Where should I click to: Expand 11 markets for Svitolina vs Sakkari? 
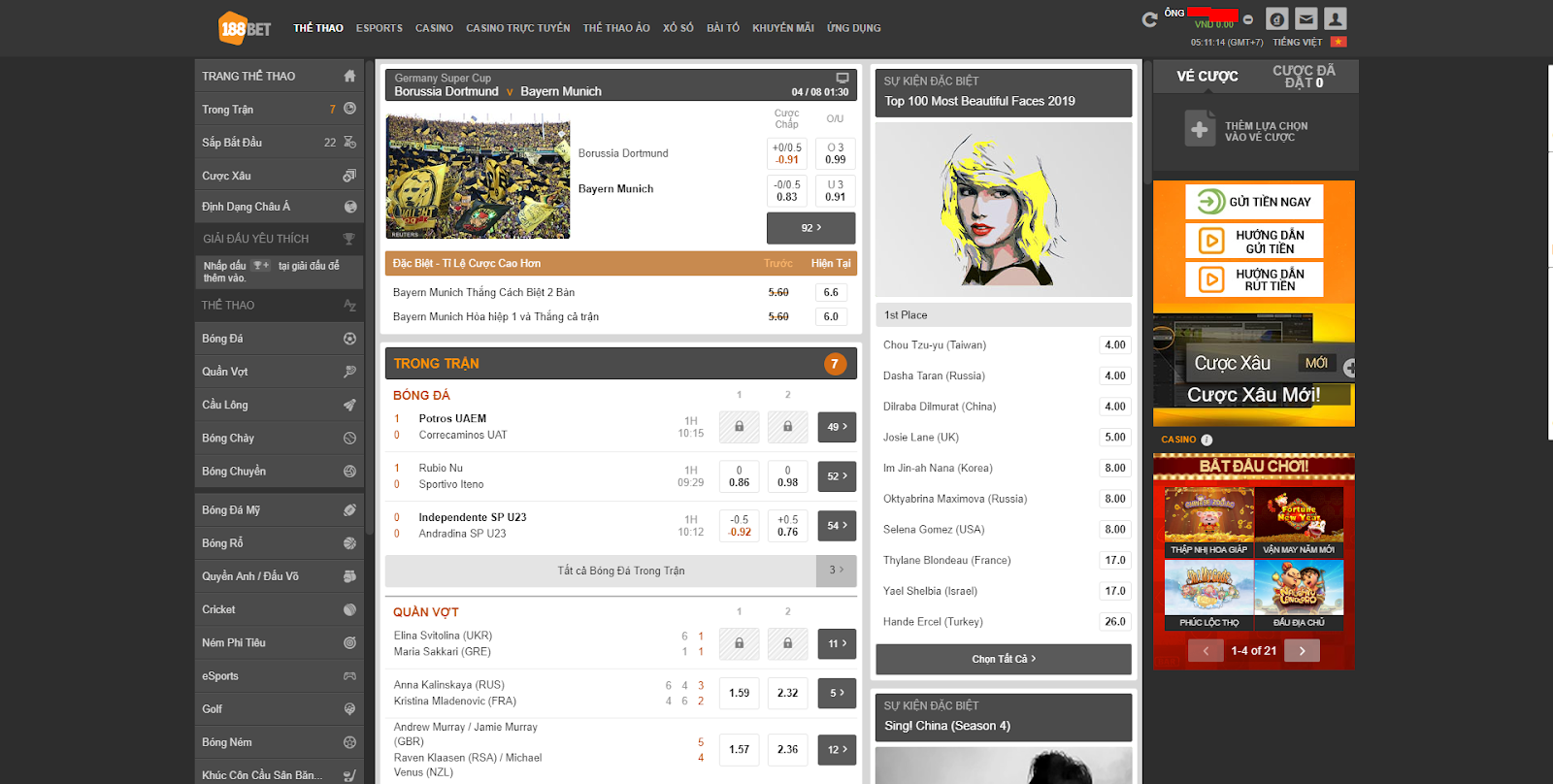point(837,643)
